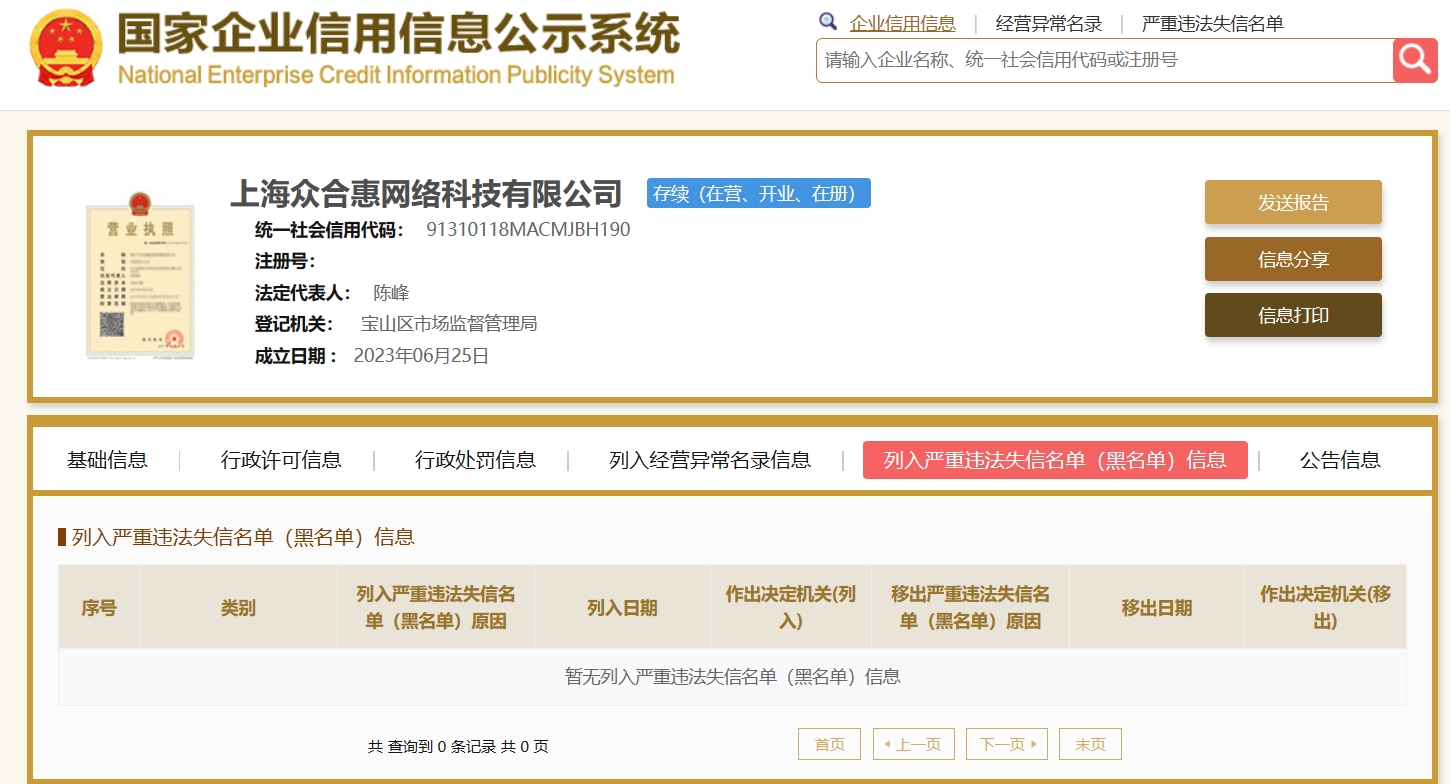Switch to the 基础信息 tab
This screenshot has width=1450, height=784.
107,460
